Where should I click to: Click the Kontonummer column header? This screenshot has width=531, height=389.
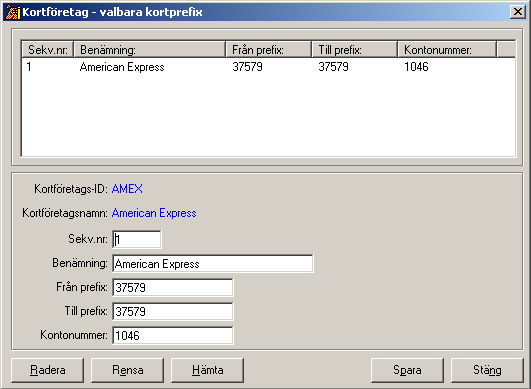coord(447,50)
